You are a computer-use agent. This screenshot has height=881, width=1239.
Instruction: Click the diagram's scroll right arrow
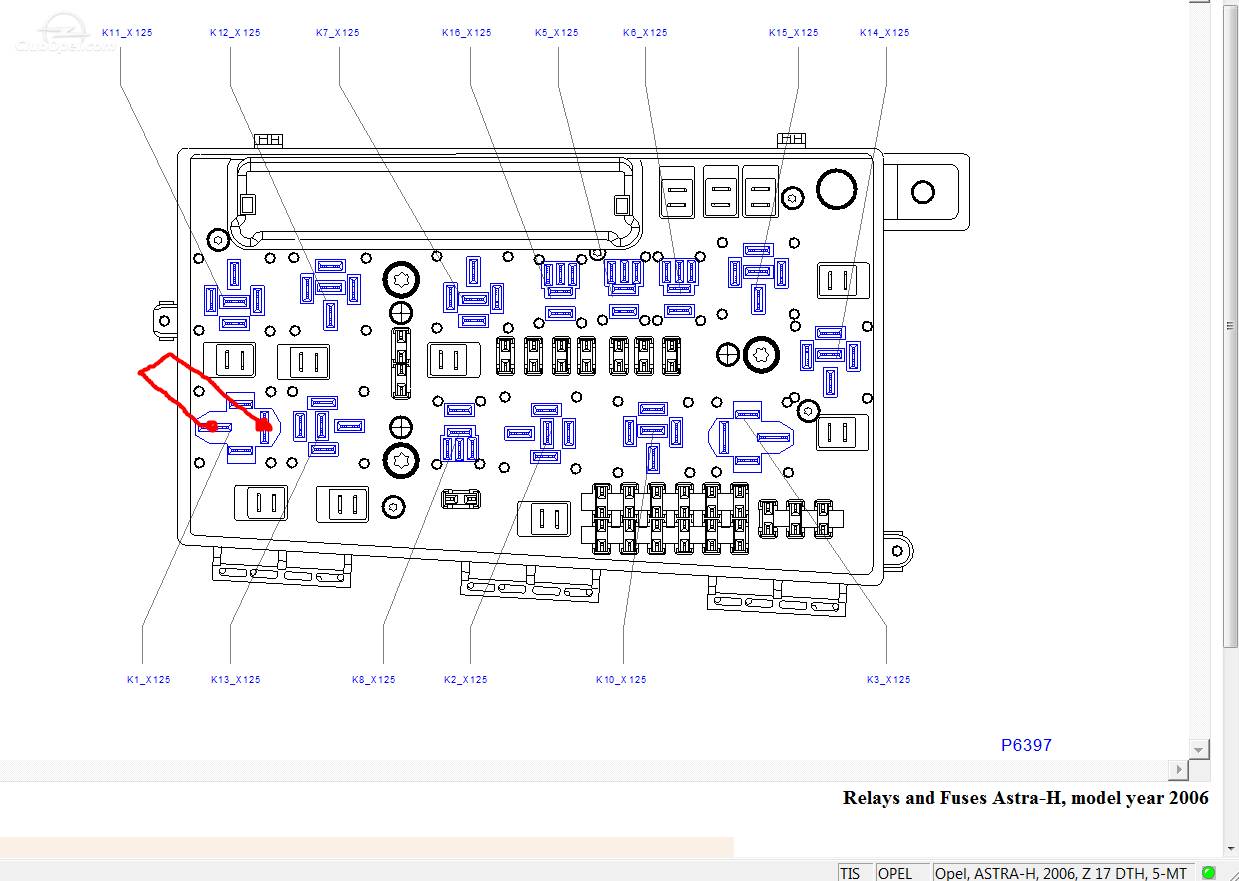(x=1180, y=769)
